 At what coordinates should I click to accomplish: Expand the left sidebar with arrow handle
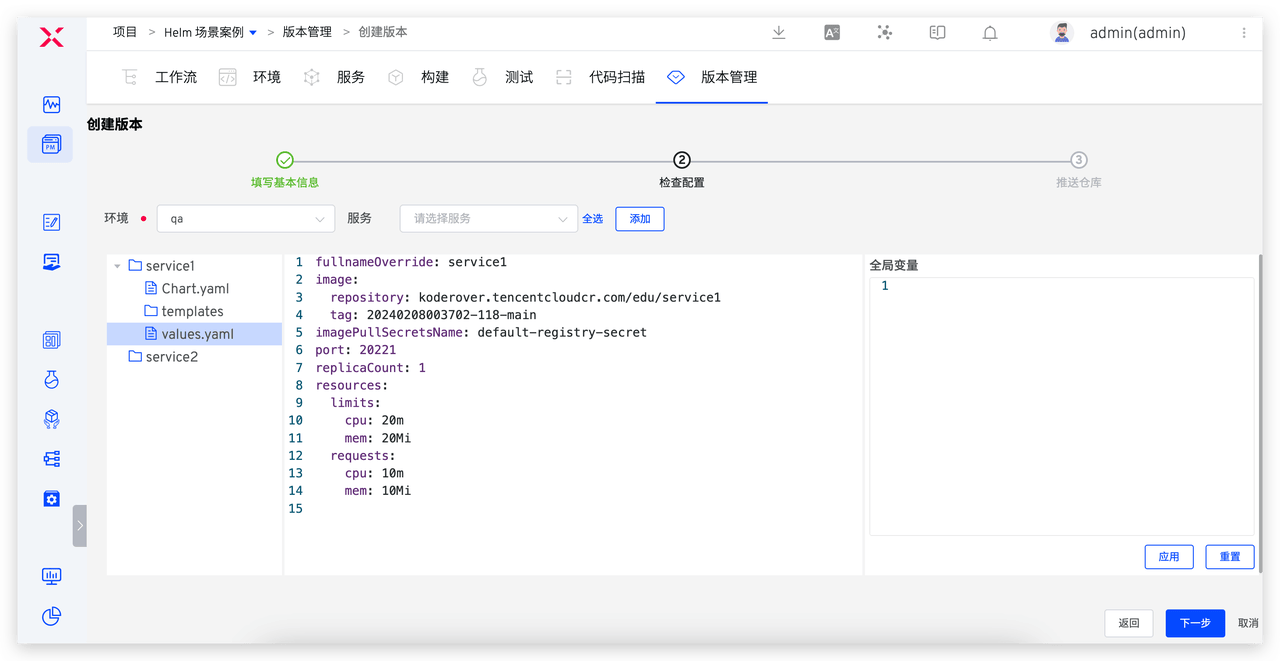pos(79,525)
